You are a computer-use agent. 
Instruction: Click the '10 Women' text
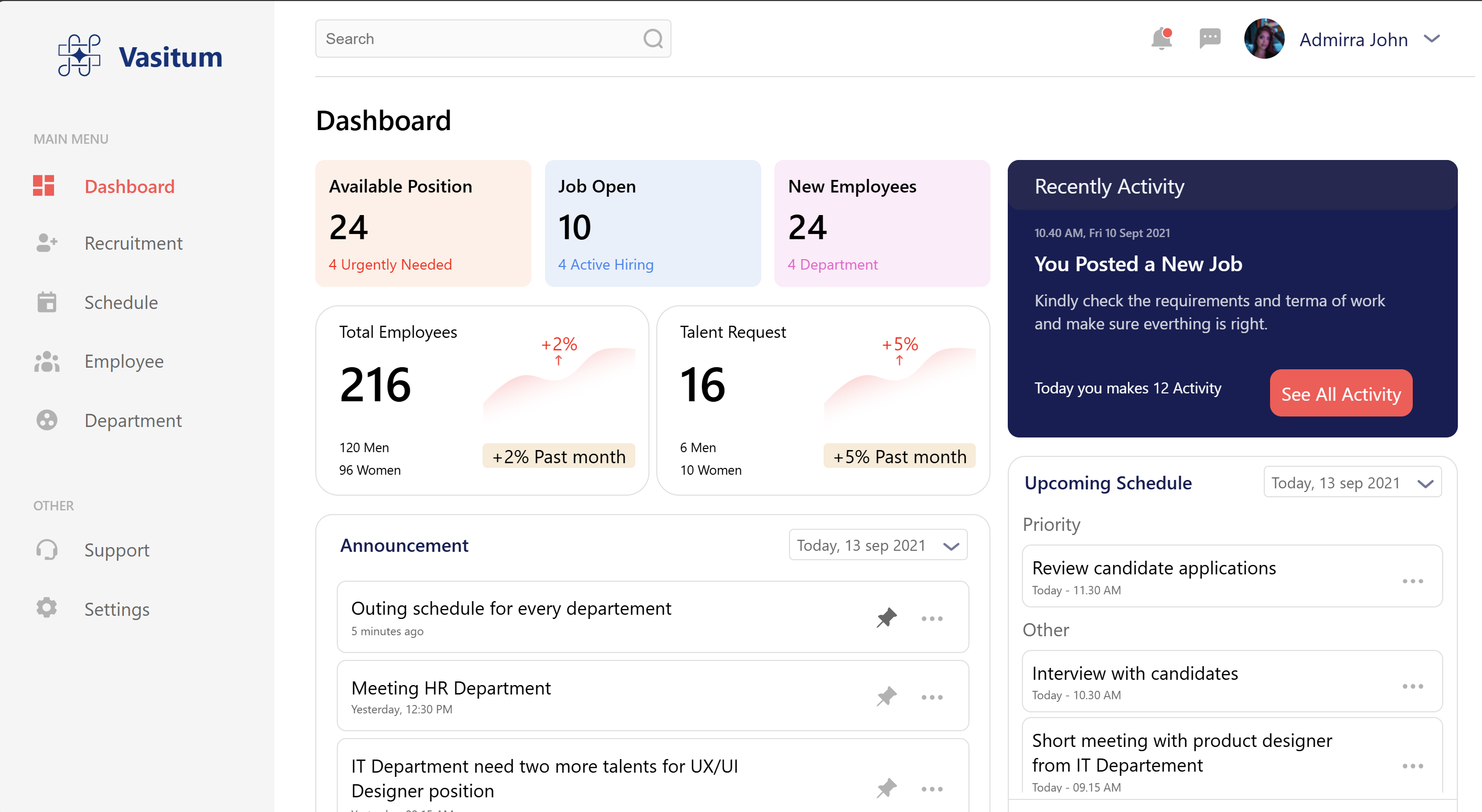point(710,471)
